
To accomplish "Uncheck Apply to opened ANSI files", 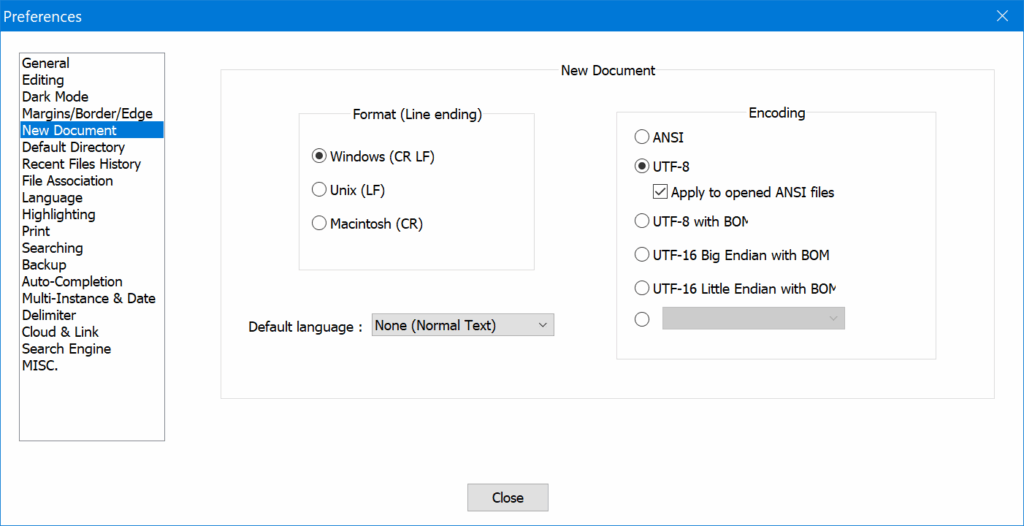I will click(x=660, y=192).
